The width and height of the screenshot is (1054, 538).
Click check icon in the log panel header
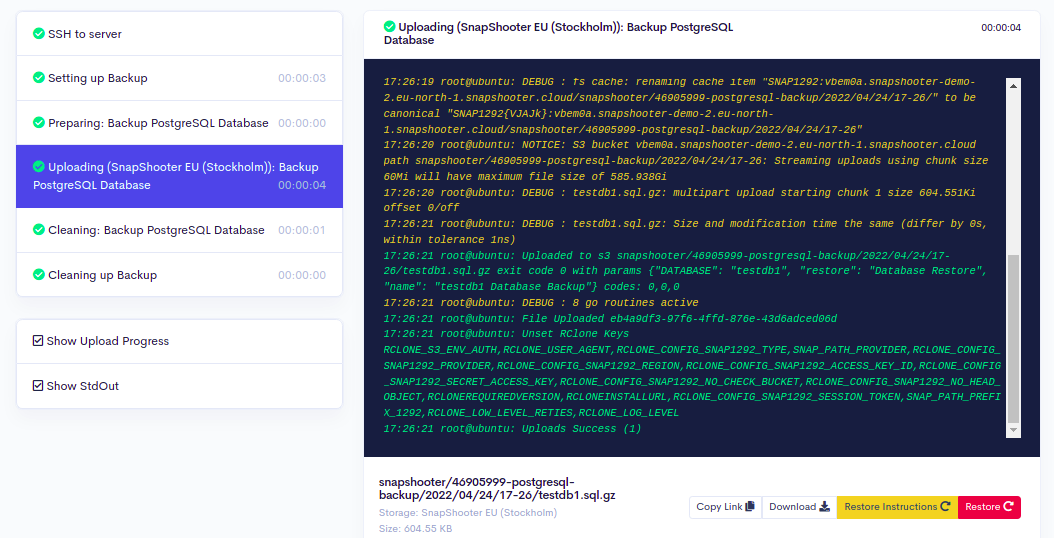coord(389,26)
